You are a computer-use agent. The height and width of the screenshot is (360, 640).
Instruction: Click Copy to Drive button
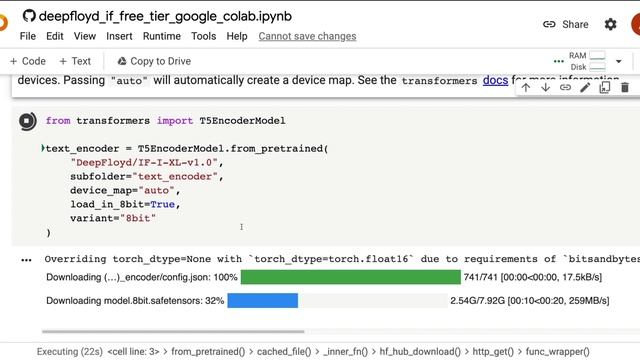click(x=154, y=61)
